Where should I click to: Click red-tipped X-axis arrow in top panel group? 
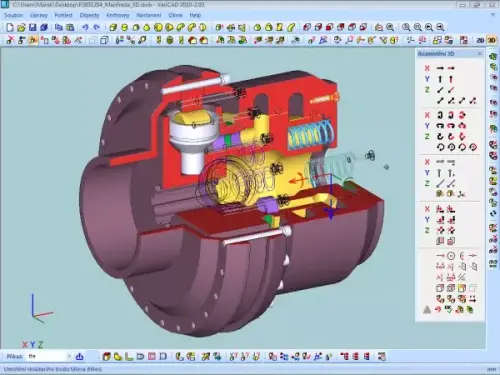pyautogui.click(x=451, y=68)
